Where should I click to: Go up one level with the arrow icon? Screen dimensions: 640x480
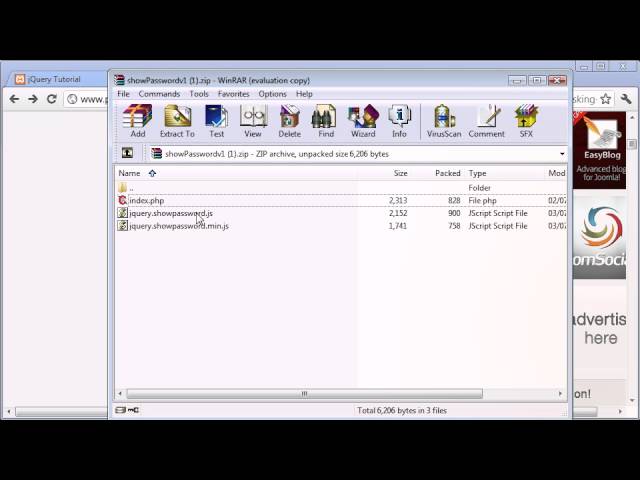click(127, 153)
